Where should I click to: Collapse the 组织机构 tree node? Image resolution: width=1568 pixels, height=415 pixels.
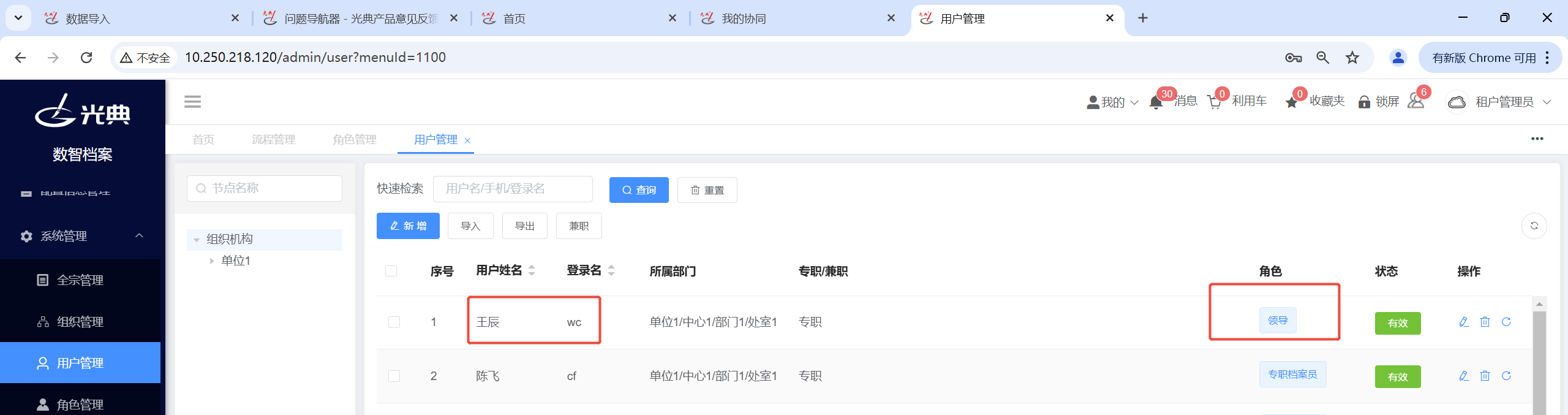pos(197,240)
